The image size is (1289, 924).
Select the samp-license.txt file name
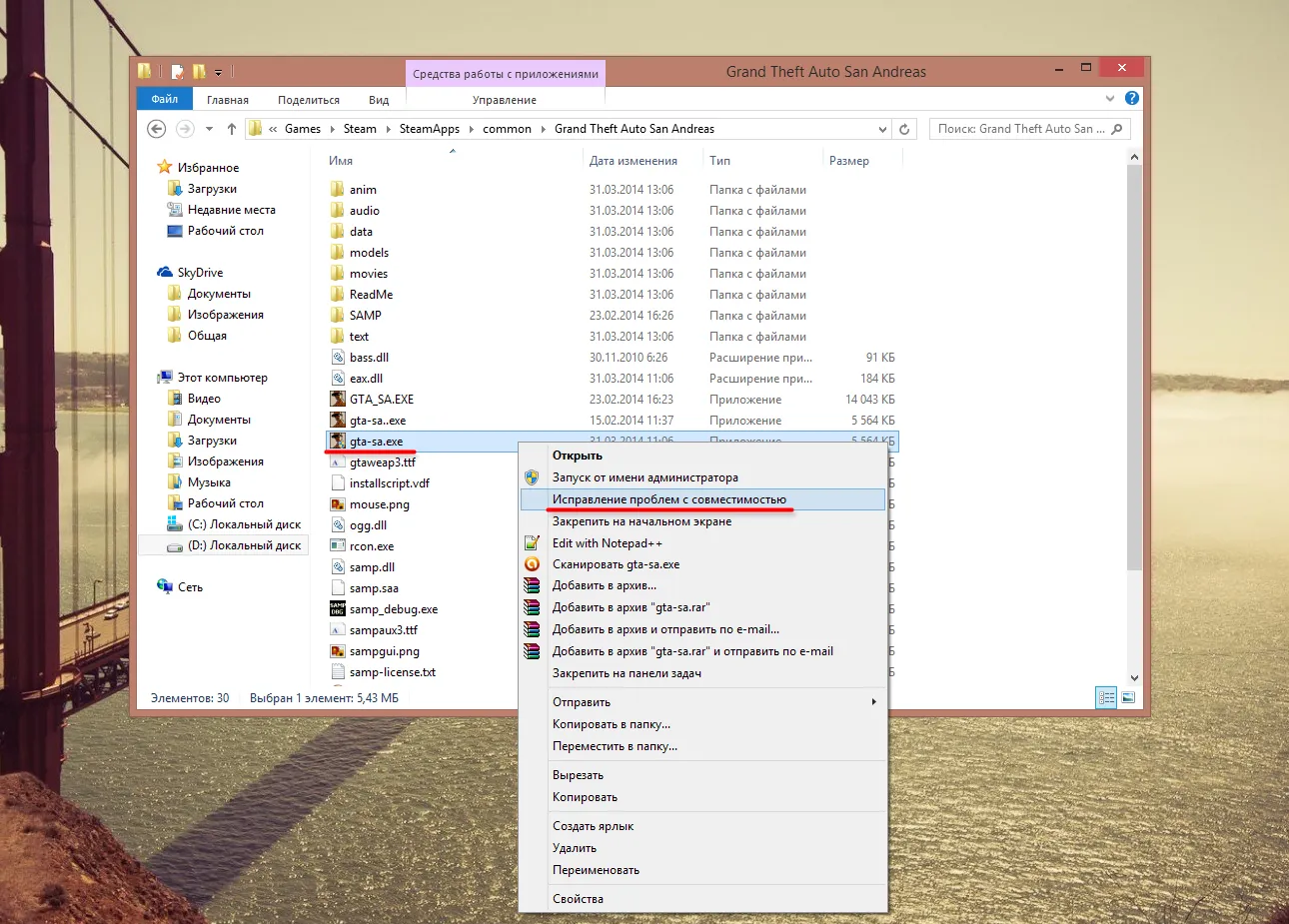click(x=393, y=672)
